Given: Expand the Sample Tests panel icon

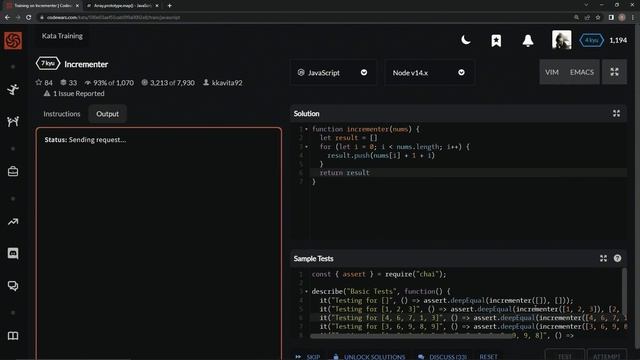Looking at the screenshot, I should [603, 258].
